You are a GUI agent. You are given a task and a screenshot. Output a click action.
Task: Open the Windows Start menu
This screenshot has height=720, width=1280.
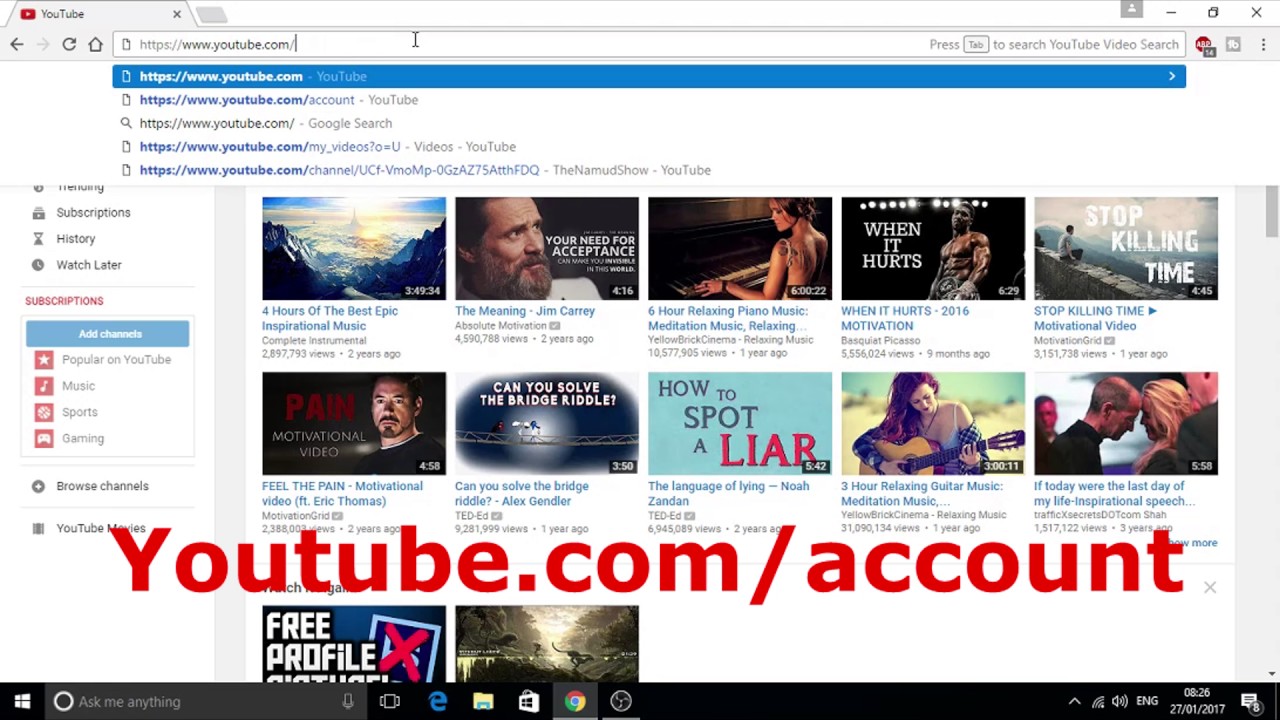click(x=22, y=701)
